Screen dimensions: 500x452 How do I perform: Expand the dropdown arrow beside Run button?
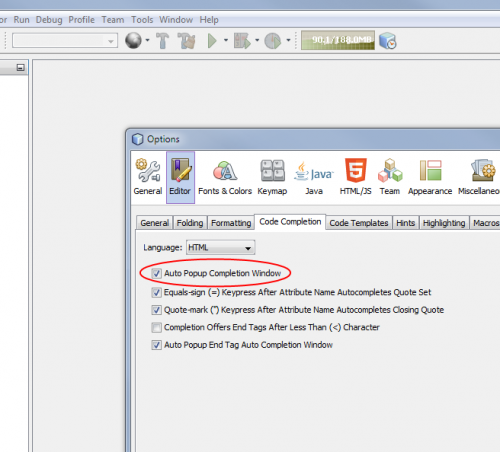coord(226,40)
